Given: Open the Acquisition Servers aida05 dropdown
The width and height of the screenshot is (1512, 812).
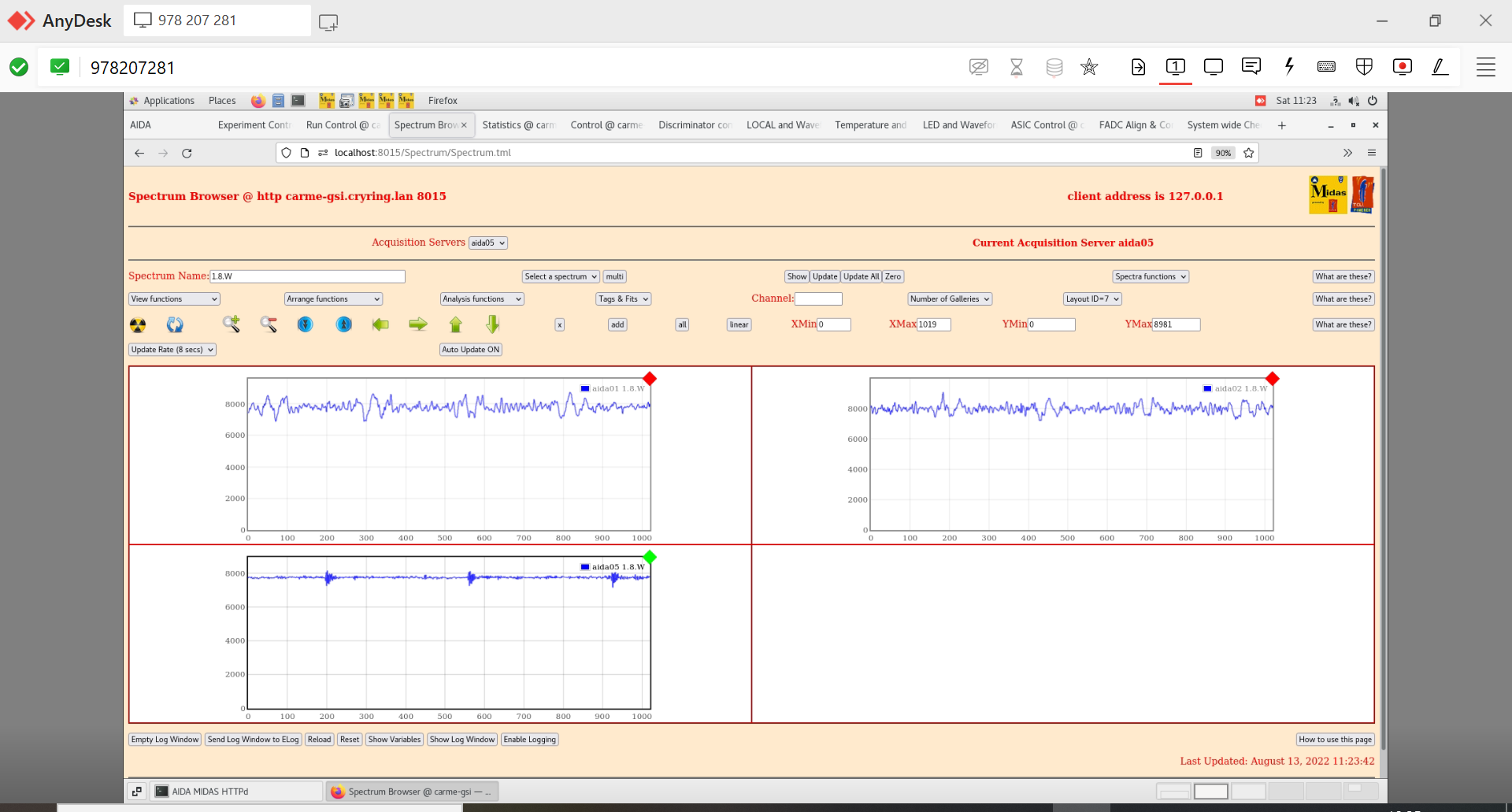Looking at the screenshot, I should (x=488, y=243).
